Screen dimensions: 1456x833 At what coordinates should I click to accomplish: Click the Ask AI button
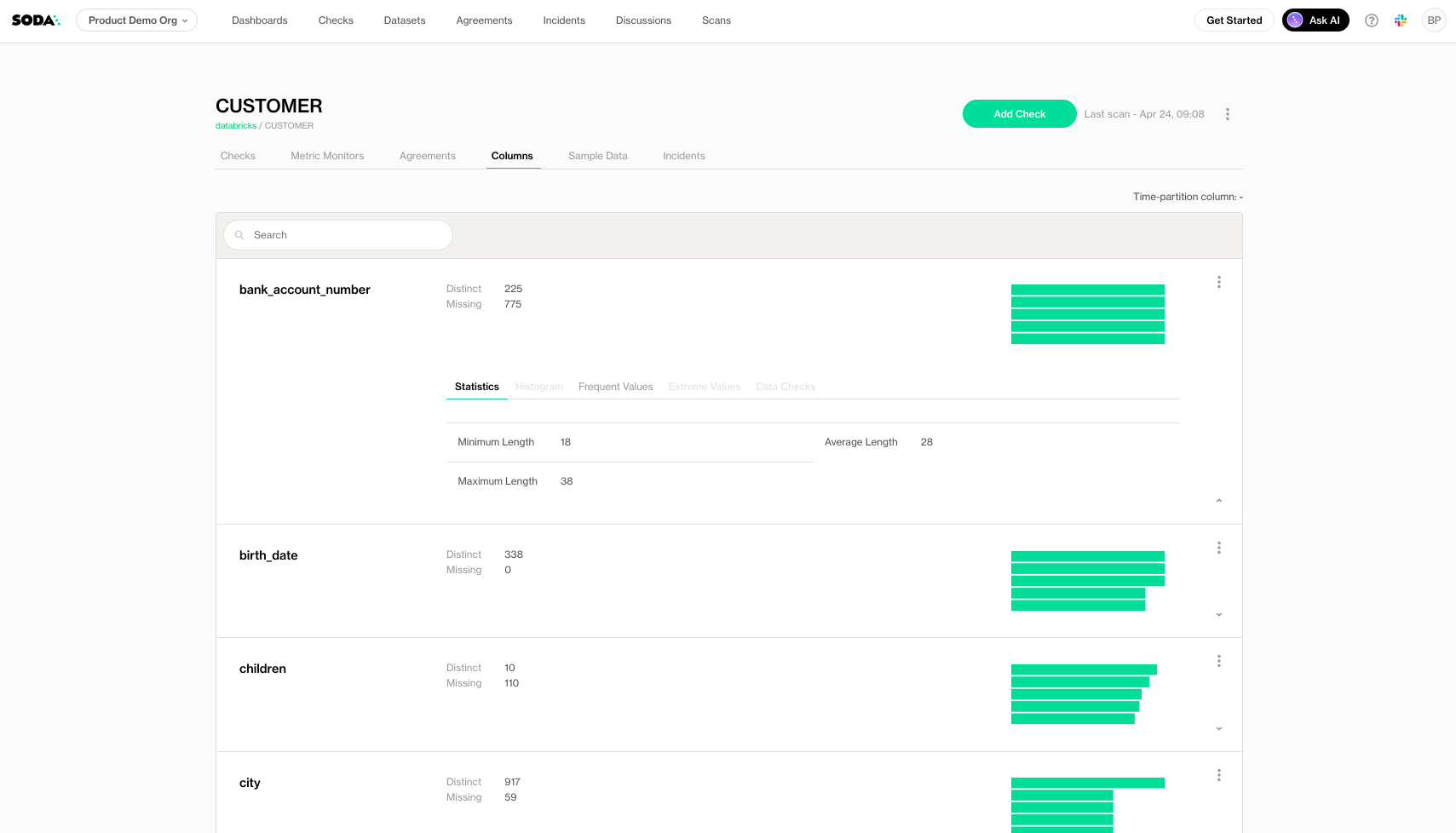tap(1315, 20)
